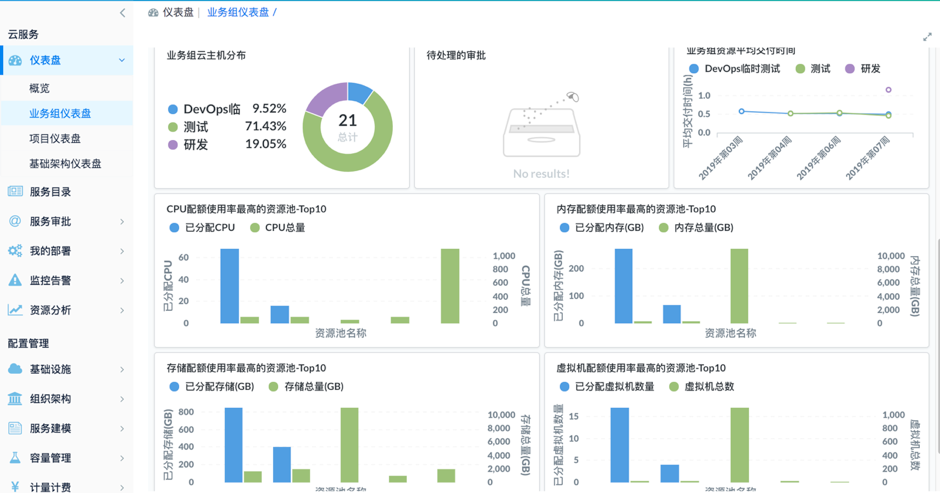Toggle 已分配存储(GB) legend item

[212, 386]
